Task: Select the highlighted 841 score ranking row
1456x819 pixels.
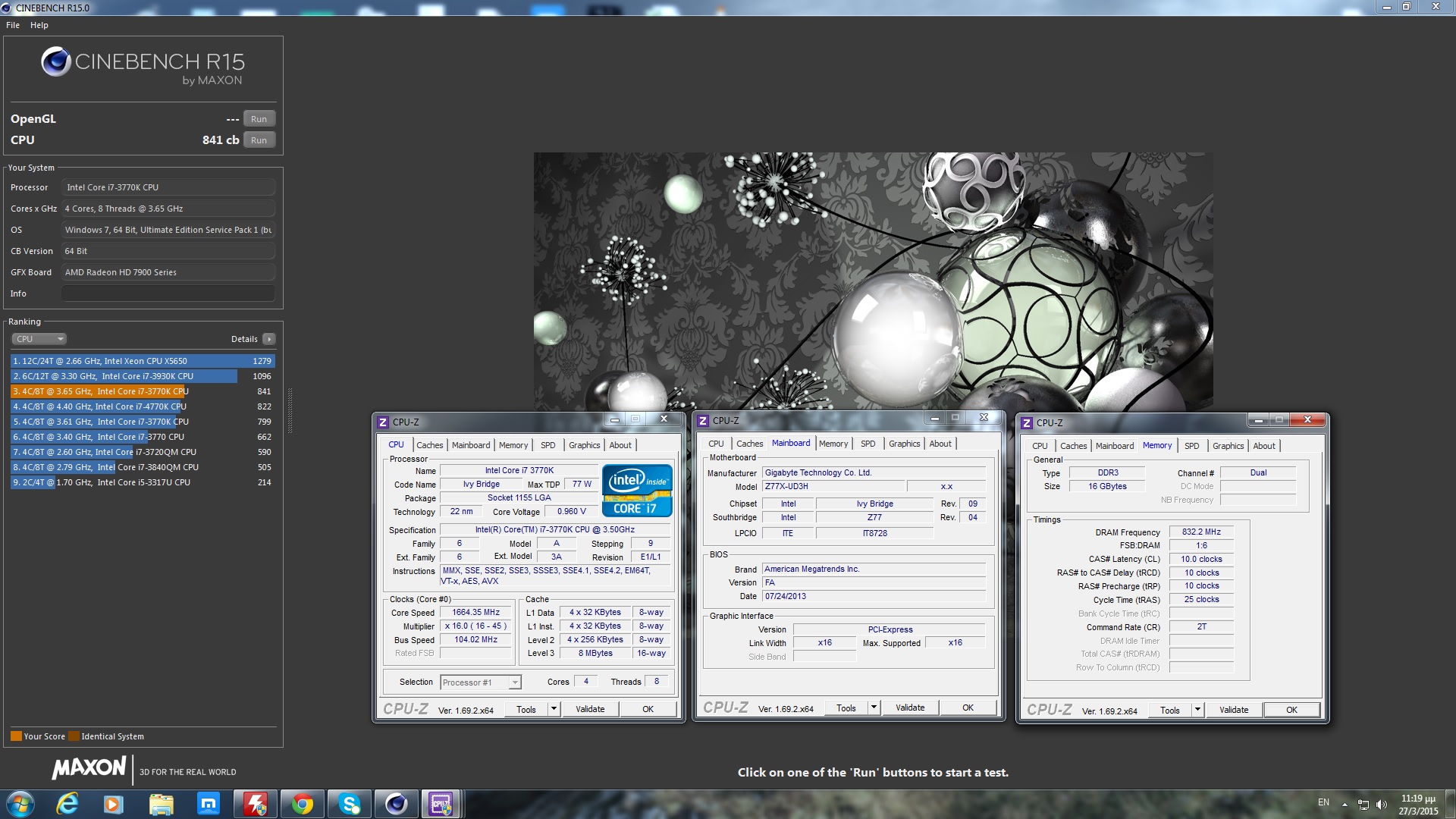Action: [143, 391]
